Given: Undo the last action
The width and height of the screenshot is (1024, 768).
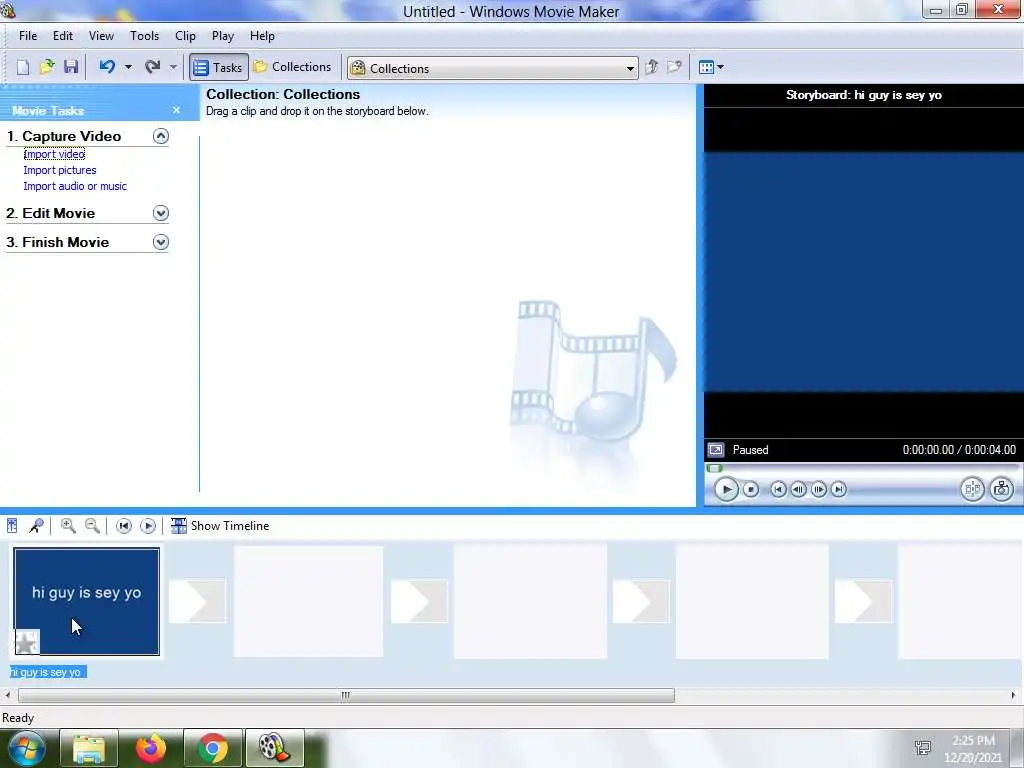Looking at the screenshot, I should pos(107,67).
